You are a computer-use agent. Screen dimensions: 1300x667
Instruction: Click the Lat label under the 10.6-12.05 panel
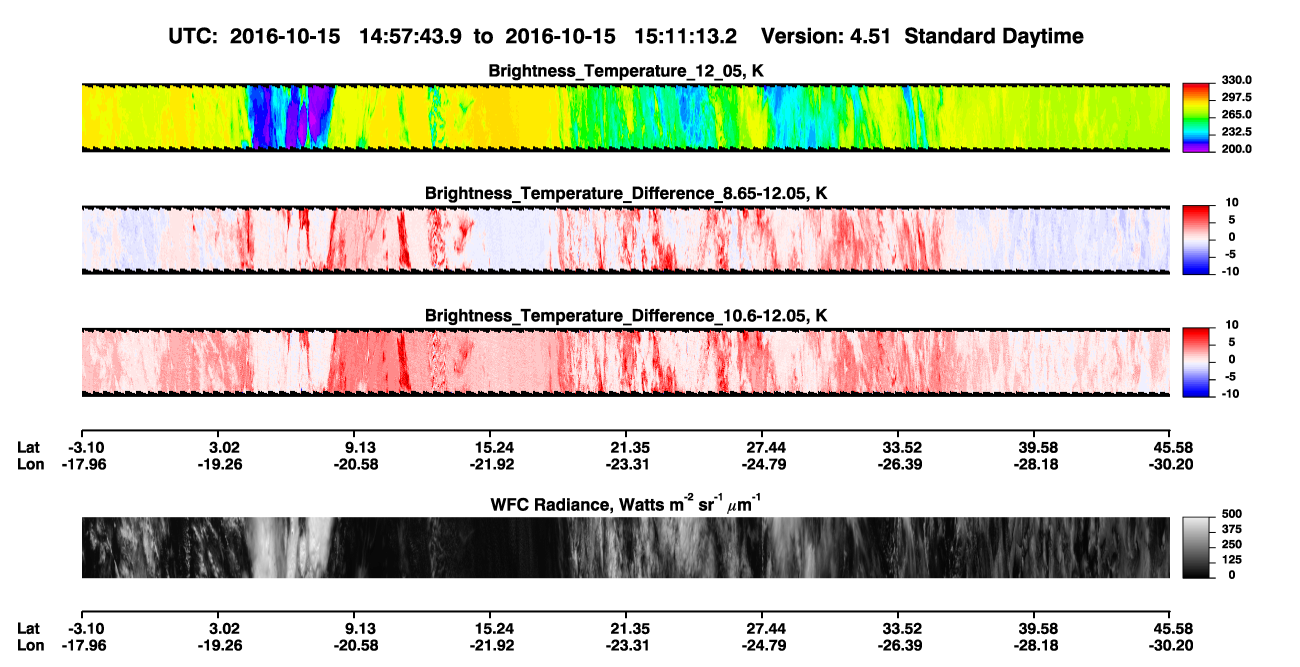[x=29, y=447]
